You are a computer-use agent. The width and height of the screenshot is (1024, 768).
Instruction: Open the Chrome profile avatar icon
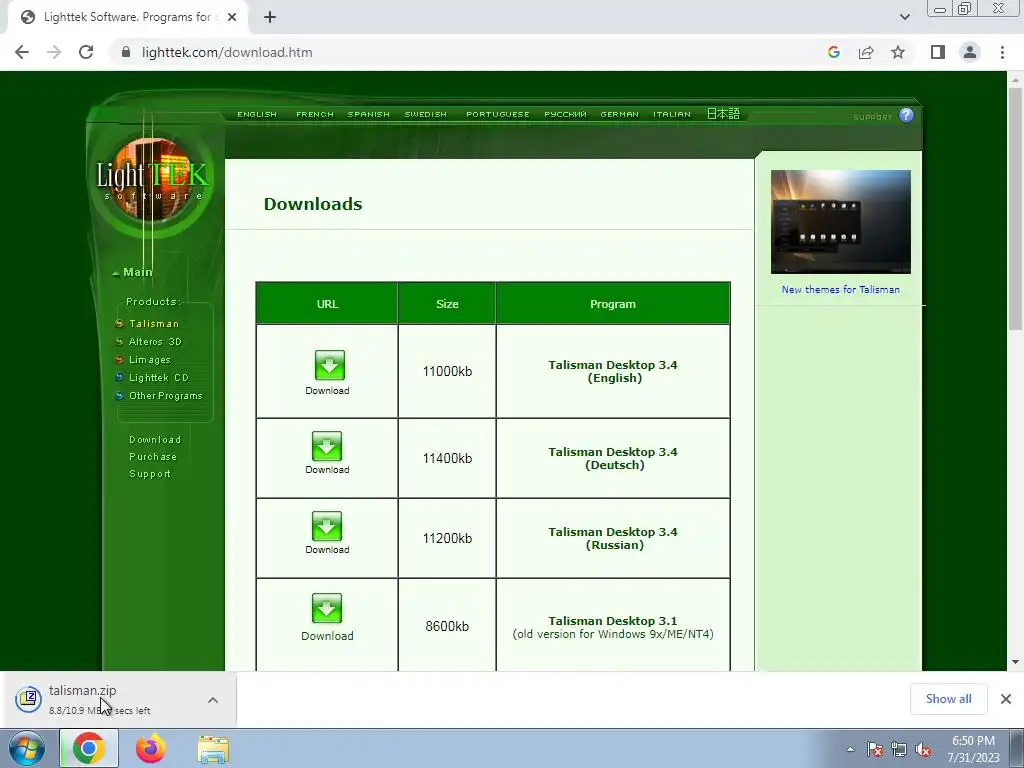[970, 52]
